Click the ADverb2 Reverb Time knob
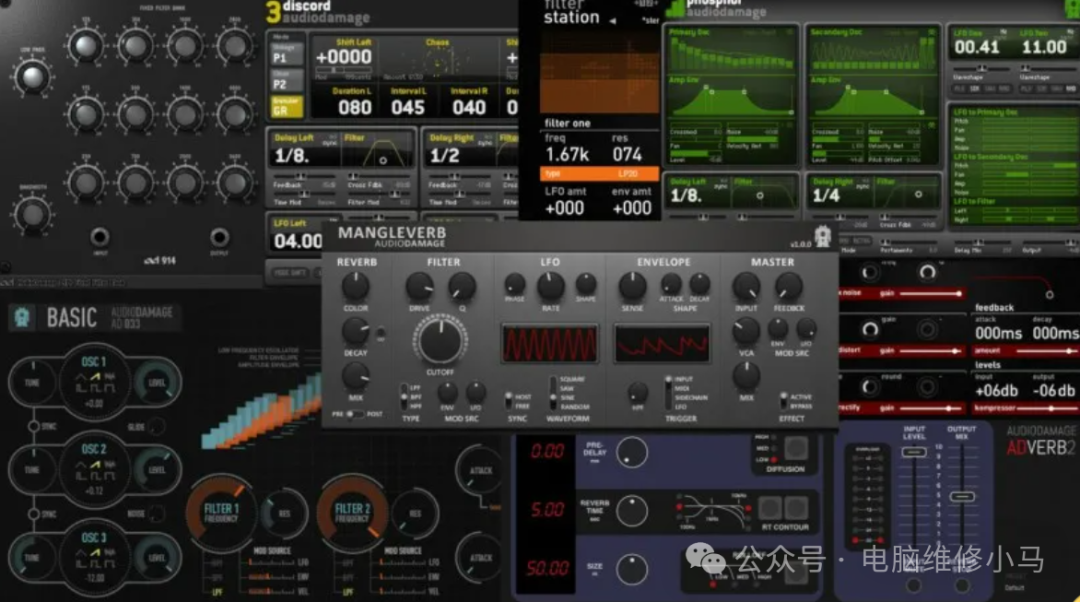Image resolution: width=1080 pixels, height=602 pixels. point(632,511)
